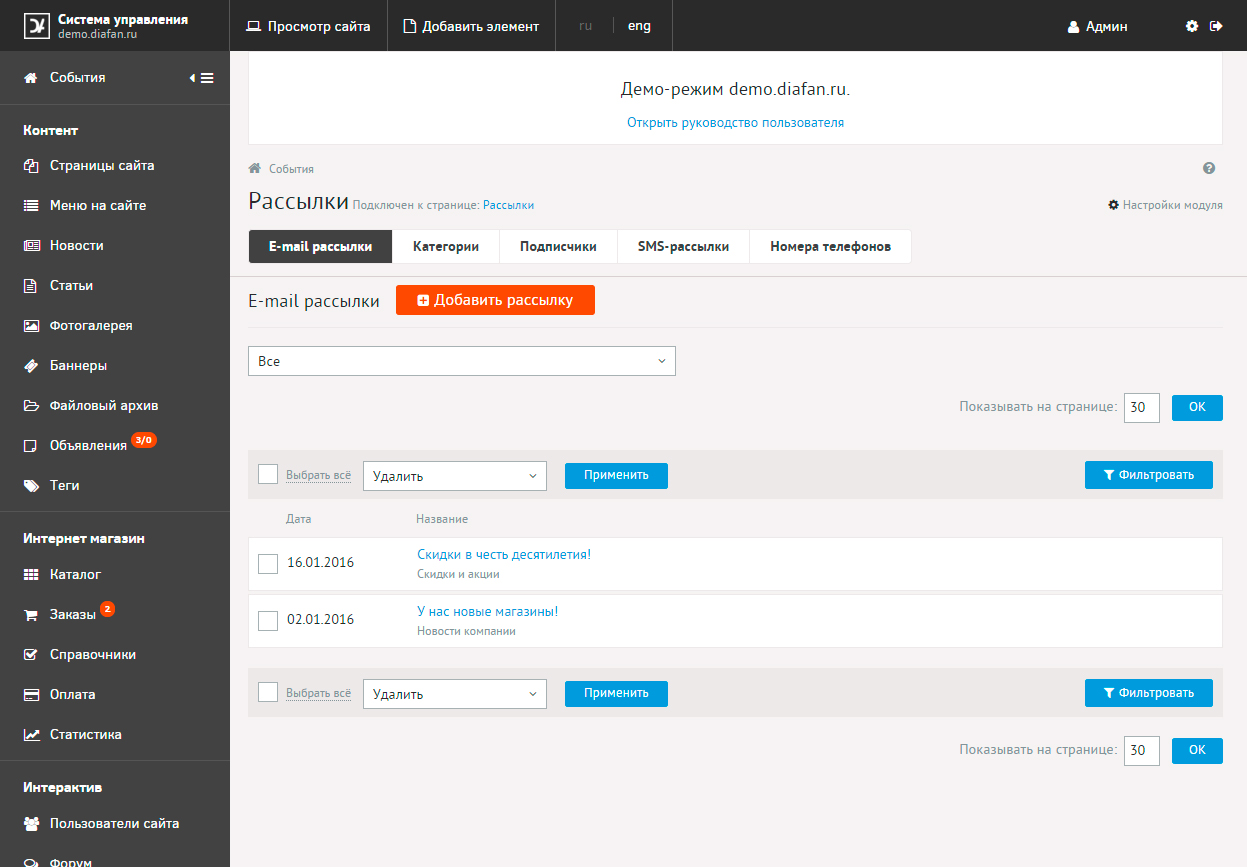Open Добавить элемент in top bar
The image size is (1247, 867).
click(x=471, y=26)
